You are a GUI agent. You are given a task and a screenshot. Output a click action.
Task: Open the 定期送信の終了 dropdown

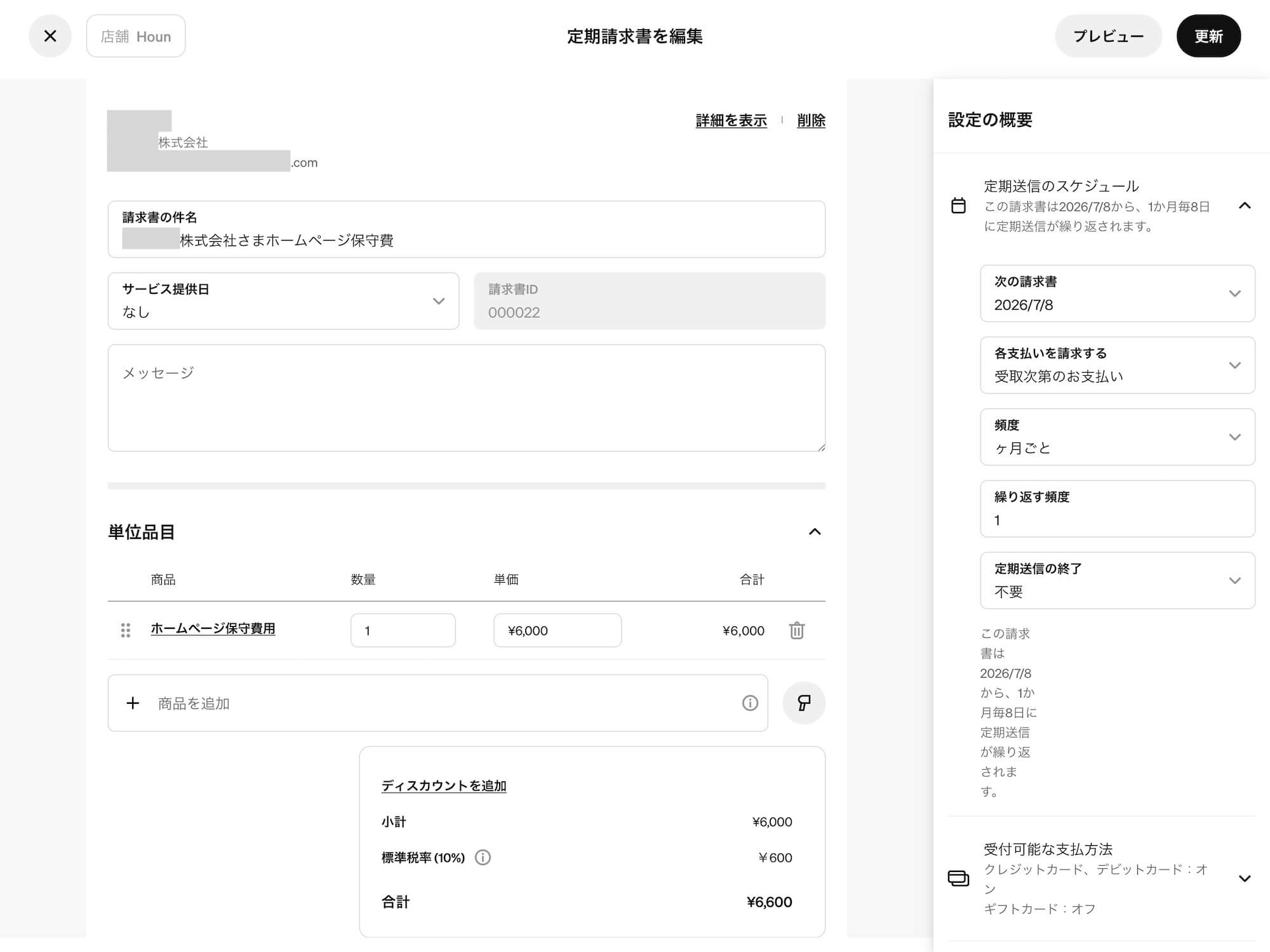pyautogui.click(x=1118, y=580)
